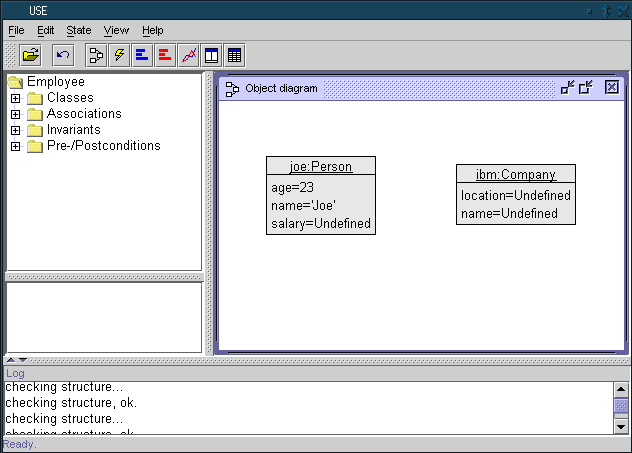Open the View menu
The height and width of the screenshot is (453, 632).
tap(116, 30)
